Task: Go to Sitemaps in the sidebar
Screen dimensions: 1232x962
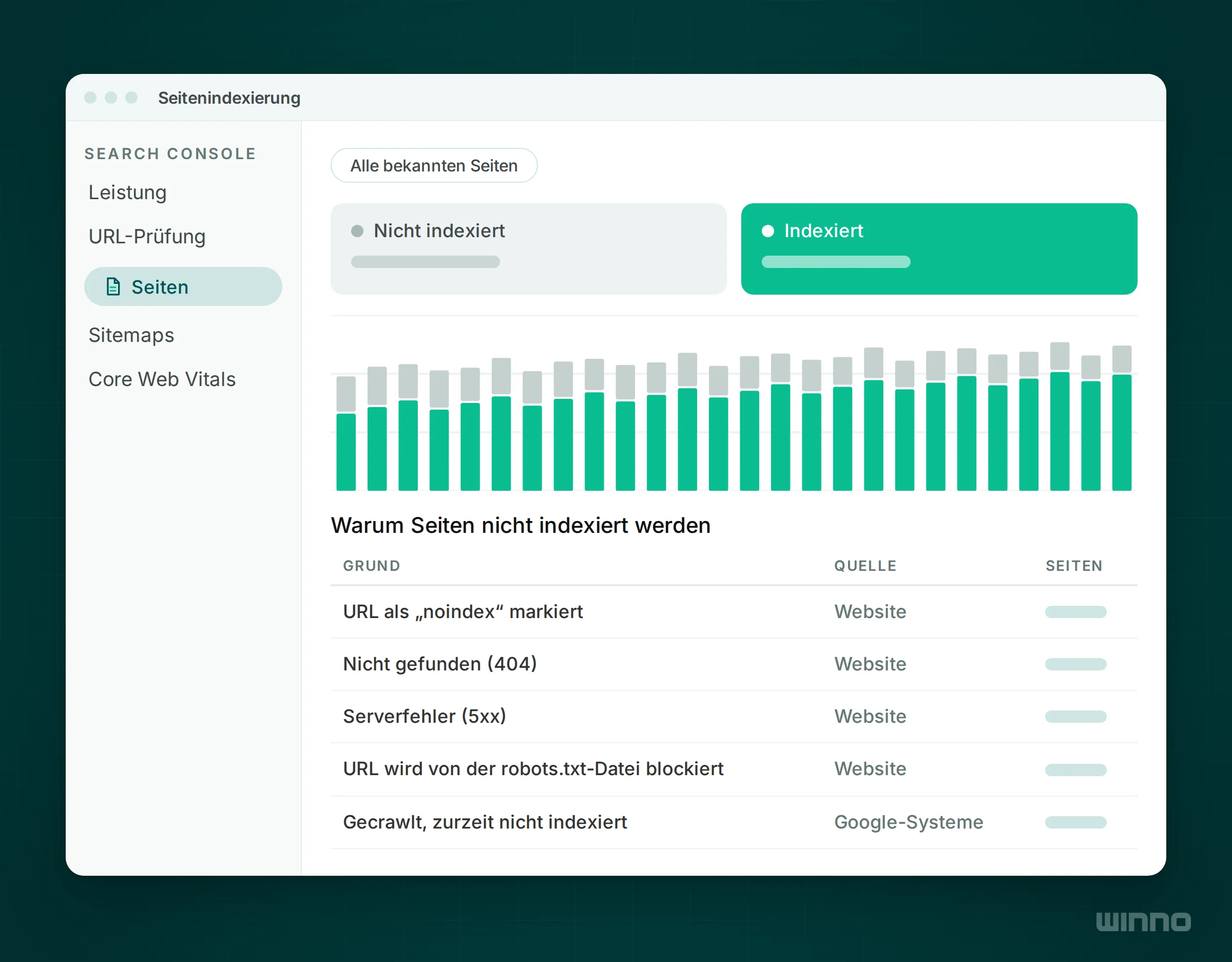Action: click(x=131, y=335)
